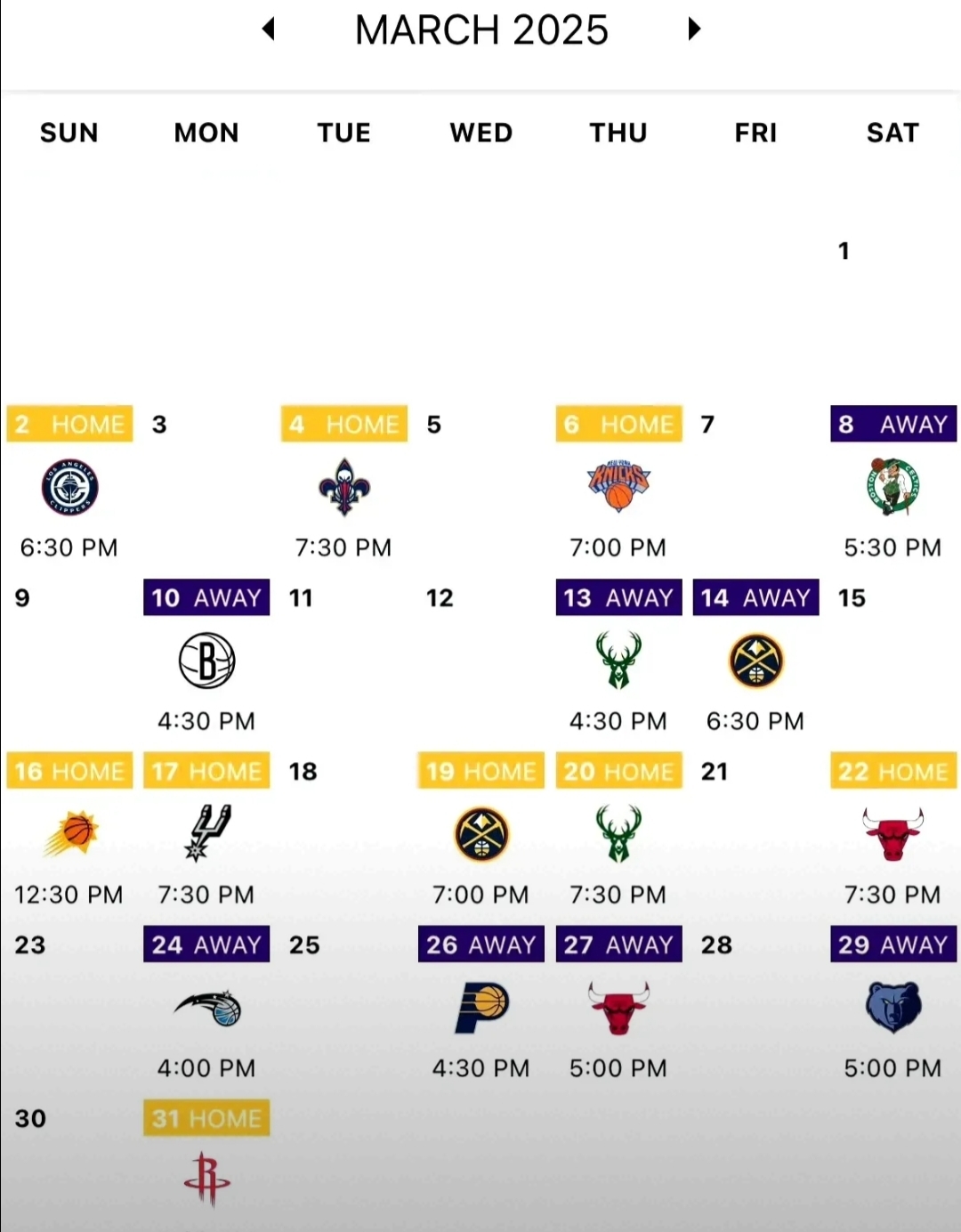Select the Pacers logo on March 26
961x1232 pixels.
coord(481,1008)
